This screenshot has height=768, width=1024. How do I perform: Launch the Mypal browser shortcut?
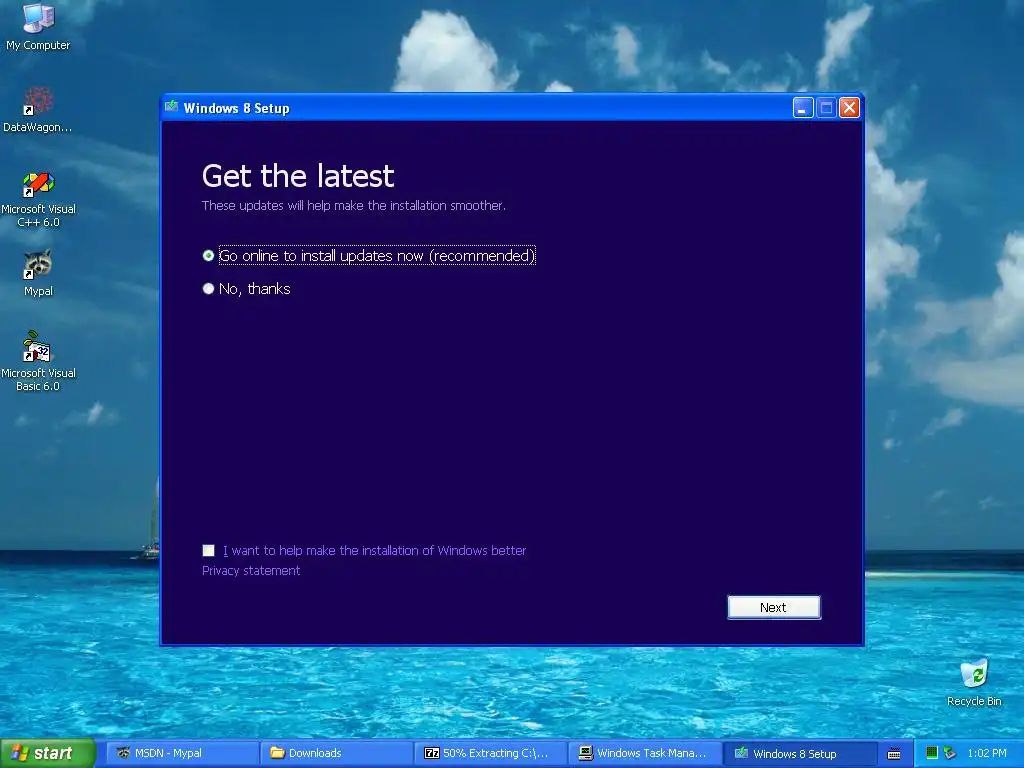point(38,272)
